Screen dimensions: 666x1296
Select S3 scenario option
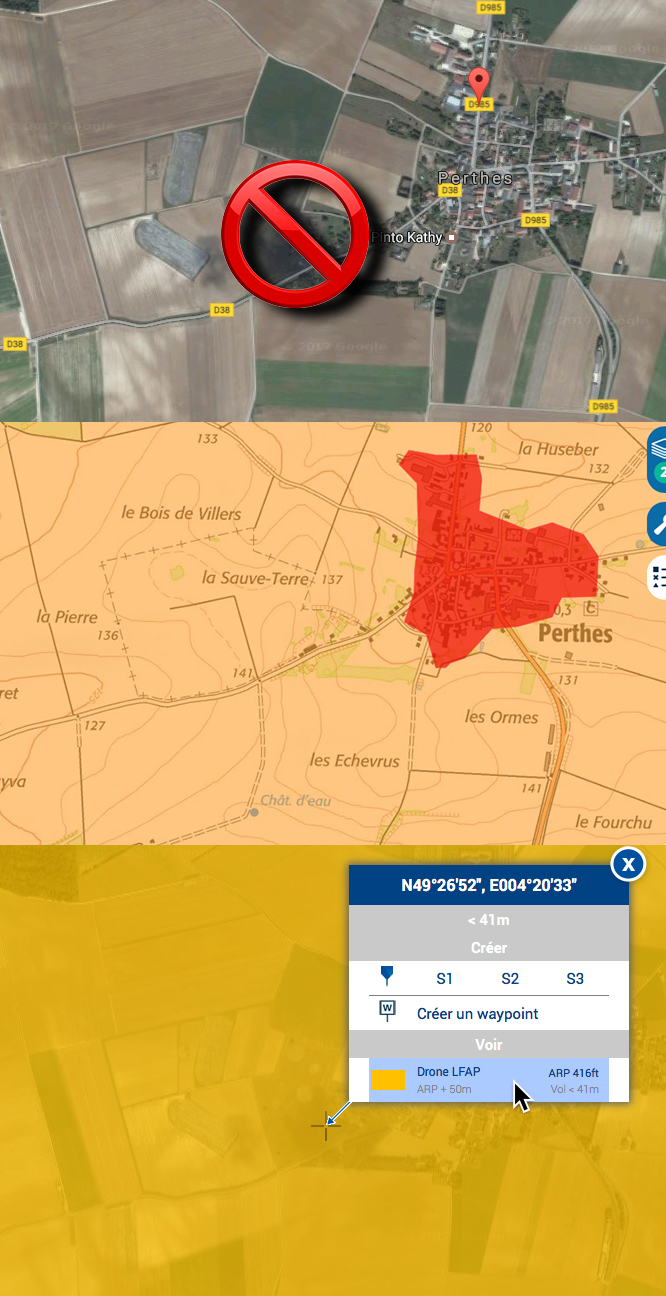click(575, 978)
